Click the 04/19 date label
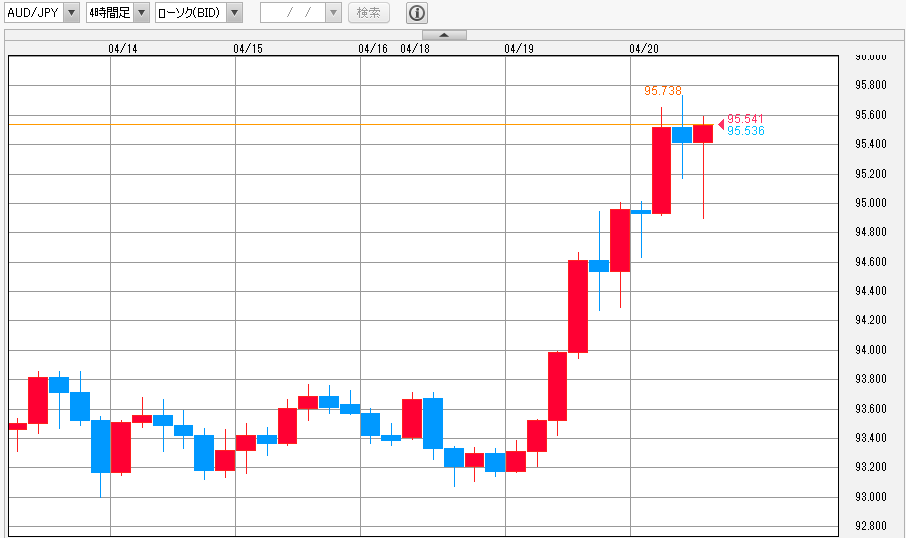 coord(519,49)
